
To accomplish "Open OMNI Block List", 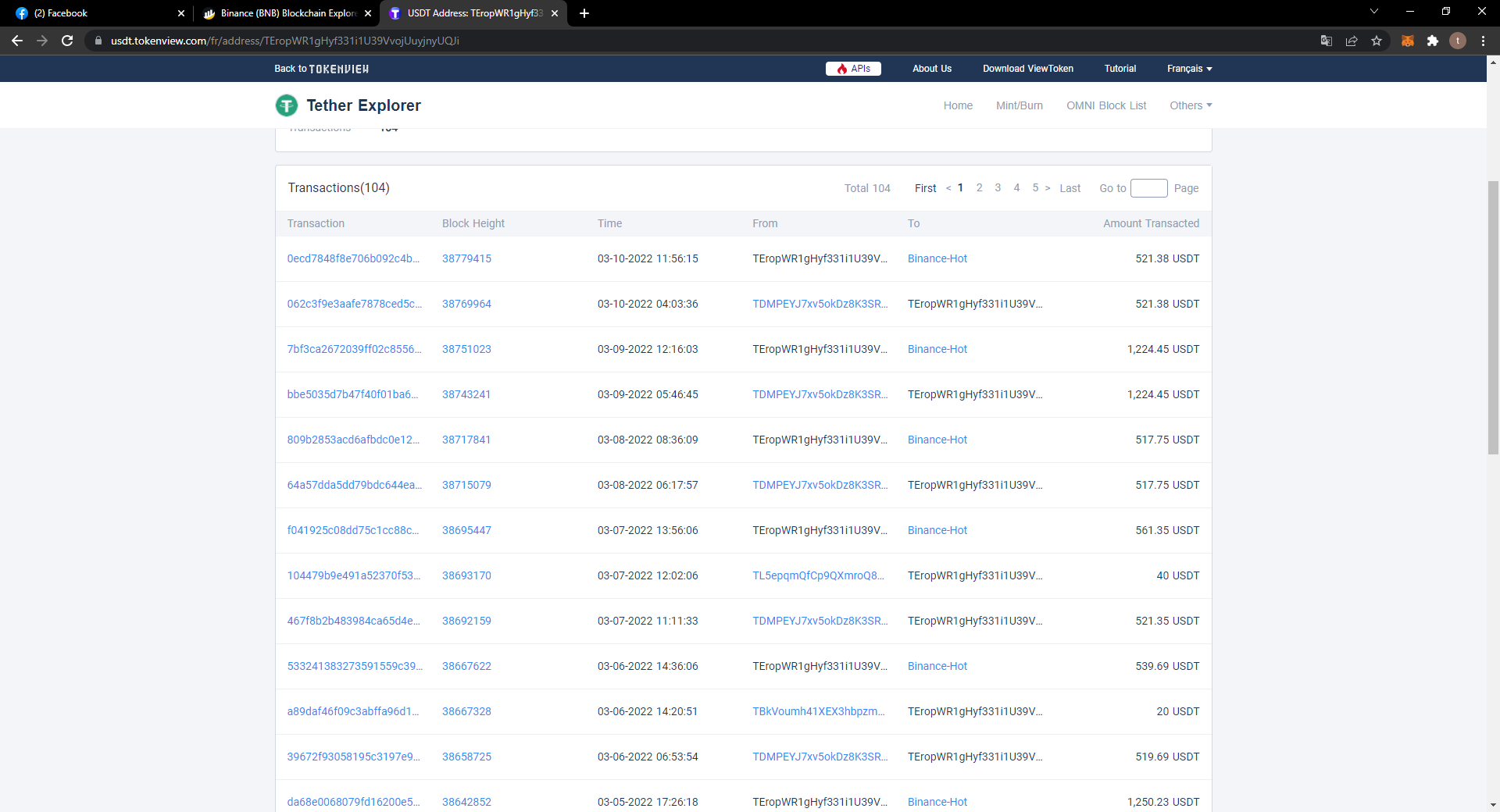I will [1106, 105].
